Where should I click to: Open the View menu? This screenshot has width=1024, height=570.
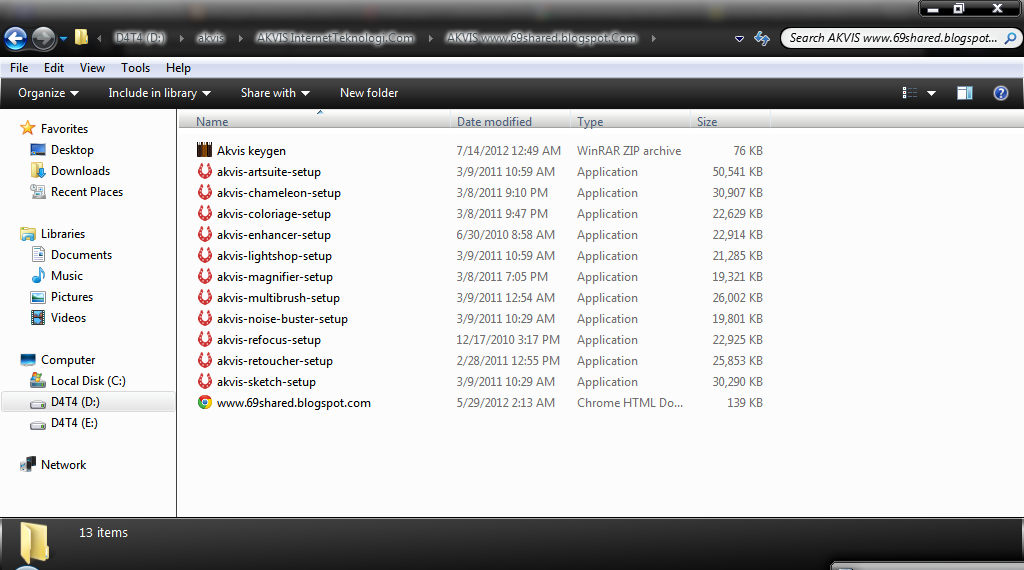[92, 68]
